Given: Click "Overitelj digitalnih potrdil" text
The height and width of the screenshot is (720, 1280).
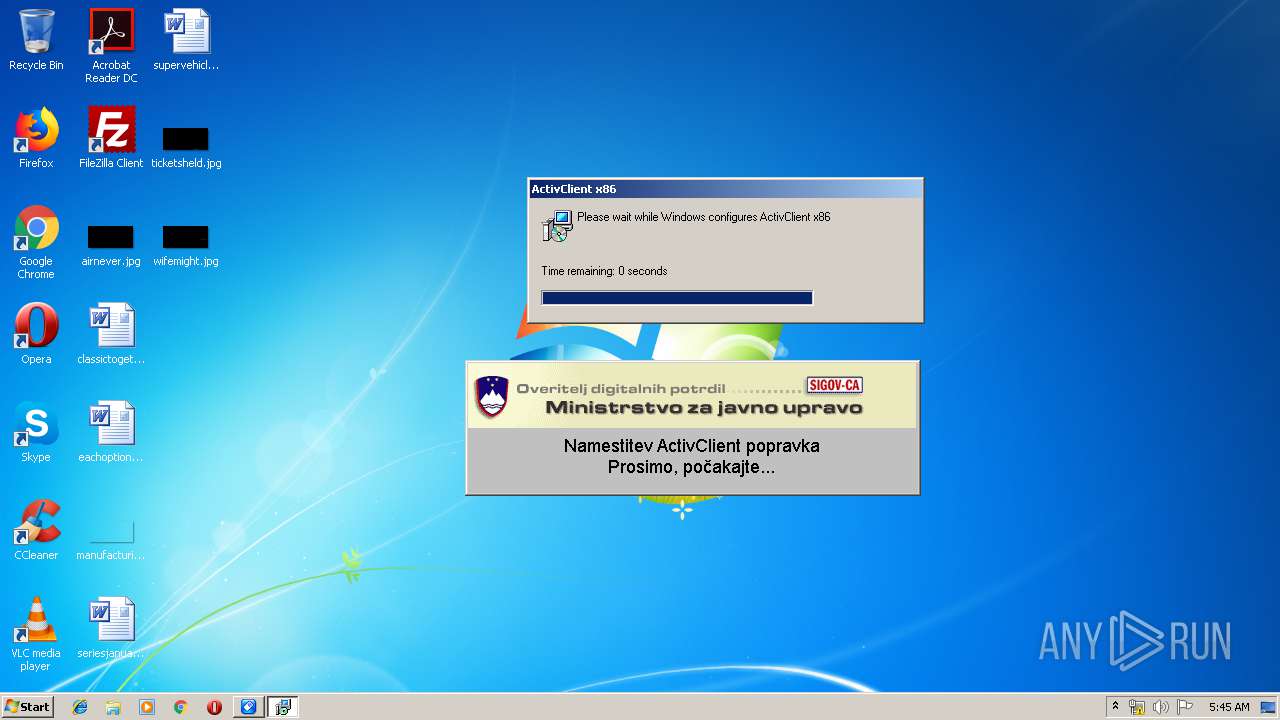Looking at the screenshot, I should pos(621,388).
